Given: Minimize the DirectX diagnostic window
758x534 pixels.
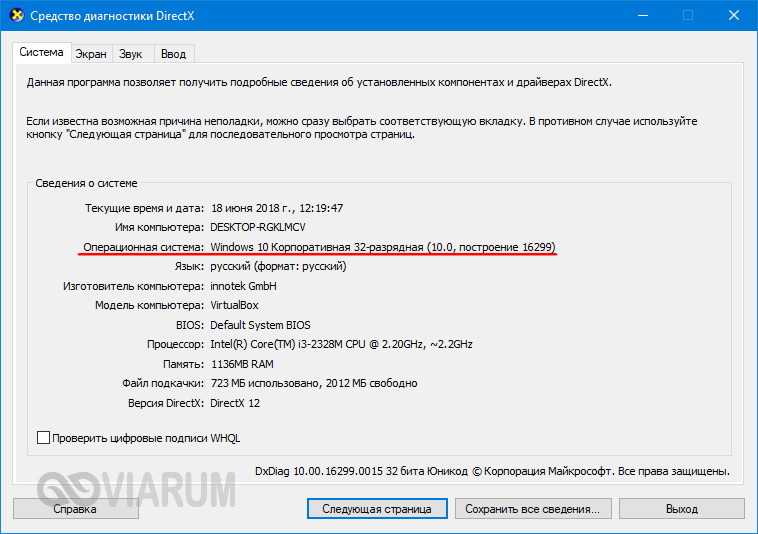Looking at the screenshot, I should 643,15.
